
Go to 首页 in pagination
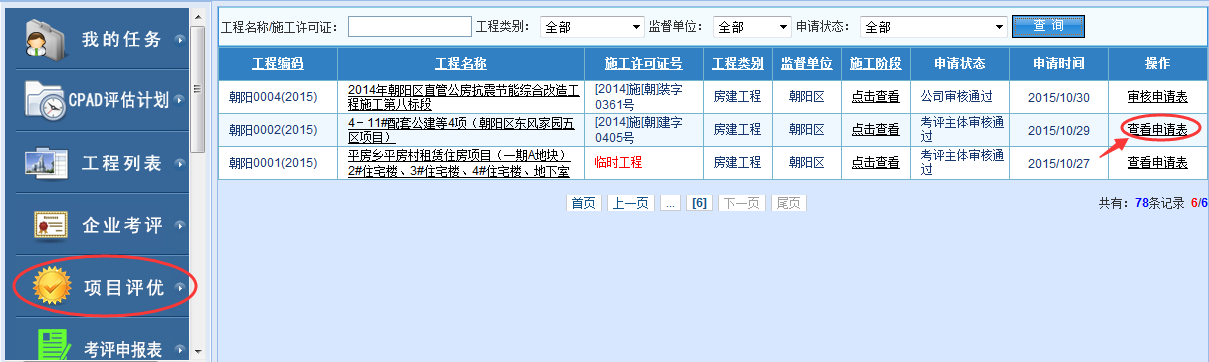coord(584,203)
